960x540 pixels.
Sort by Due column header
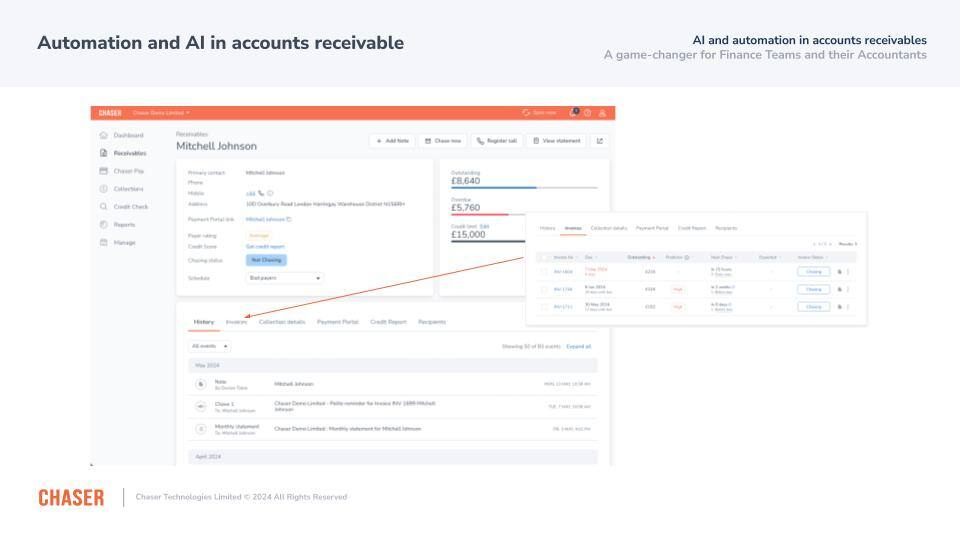[591, 257]
